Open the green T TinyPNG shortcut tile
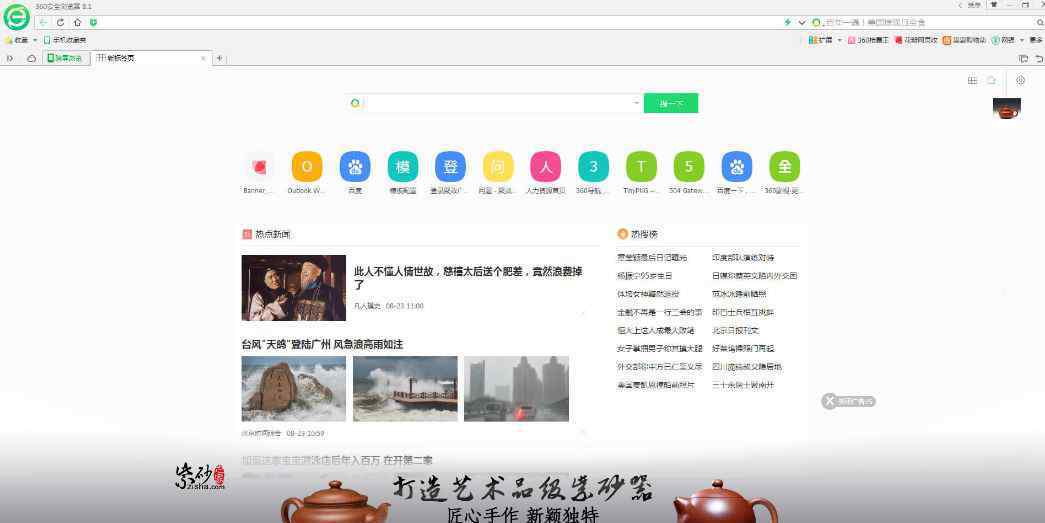Image resolution: width=1045 pixels, height=523 pixels. point(641,167)
